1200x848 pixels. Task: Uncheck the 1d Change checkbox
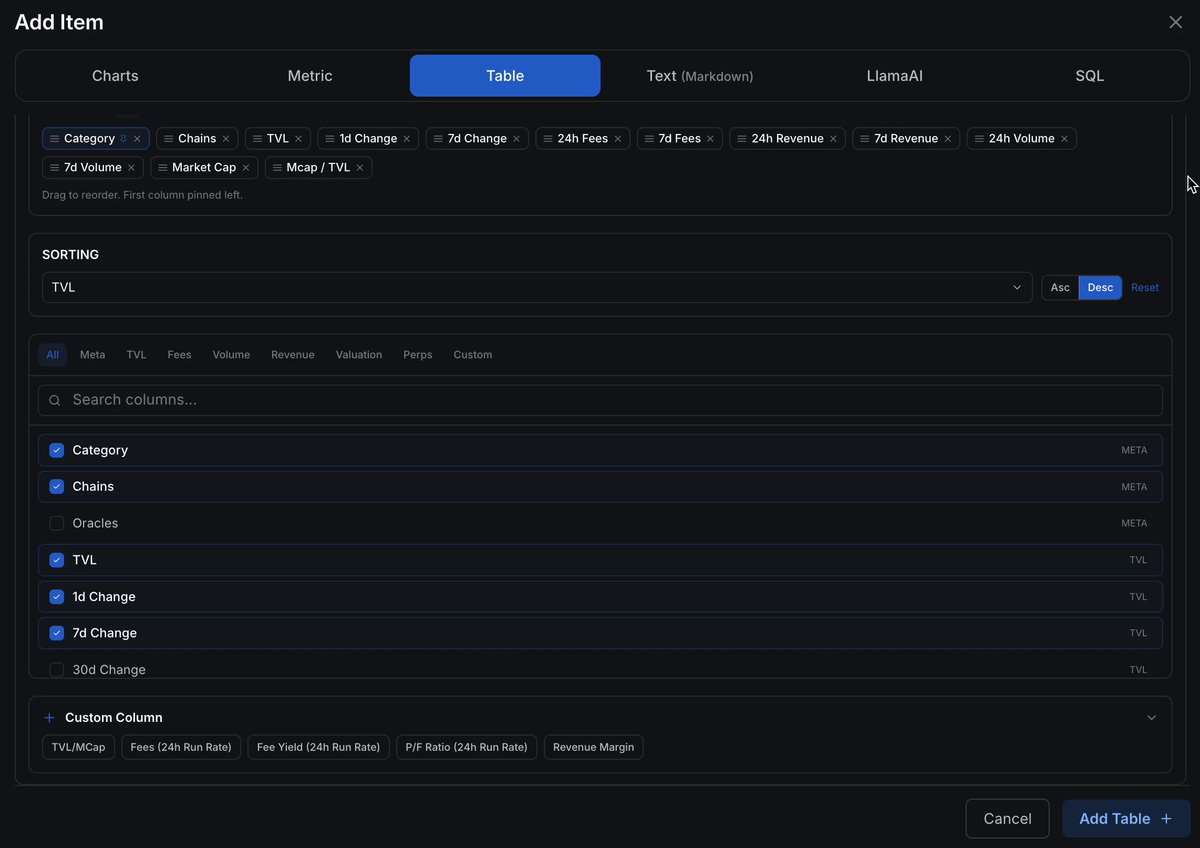[x=57, y=597]
